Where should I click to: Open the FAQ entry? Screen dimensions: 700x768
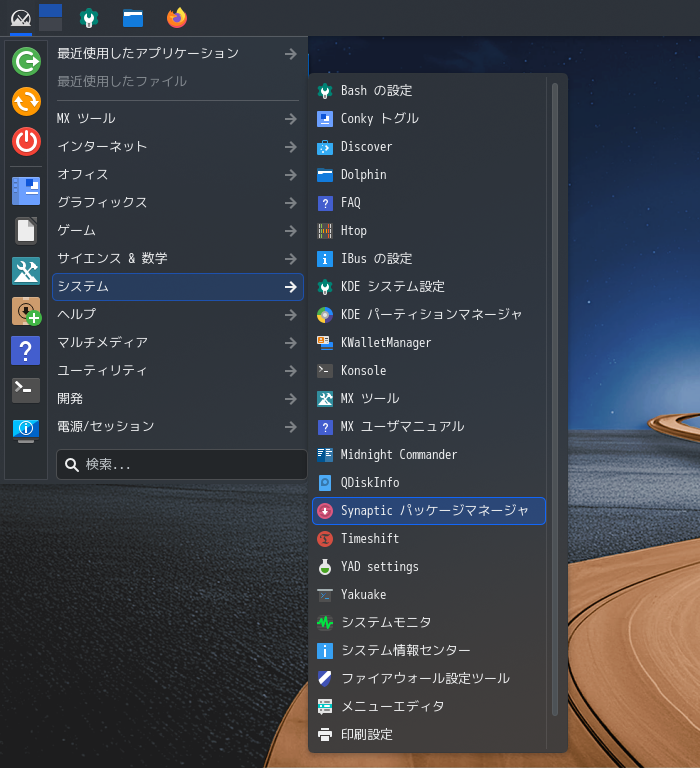tap(429, 203)
